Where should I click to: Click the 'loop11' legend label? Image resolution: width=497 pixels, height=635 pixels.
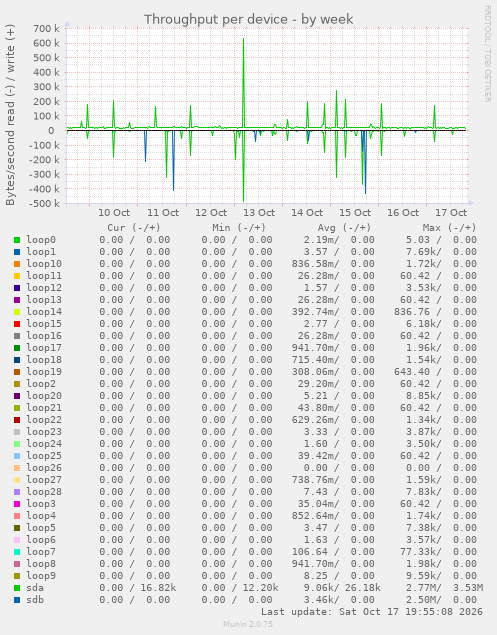point(44,276)
